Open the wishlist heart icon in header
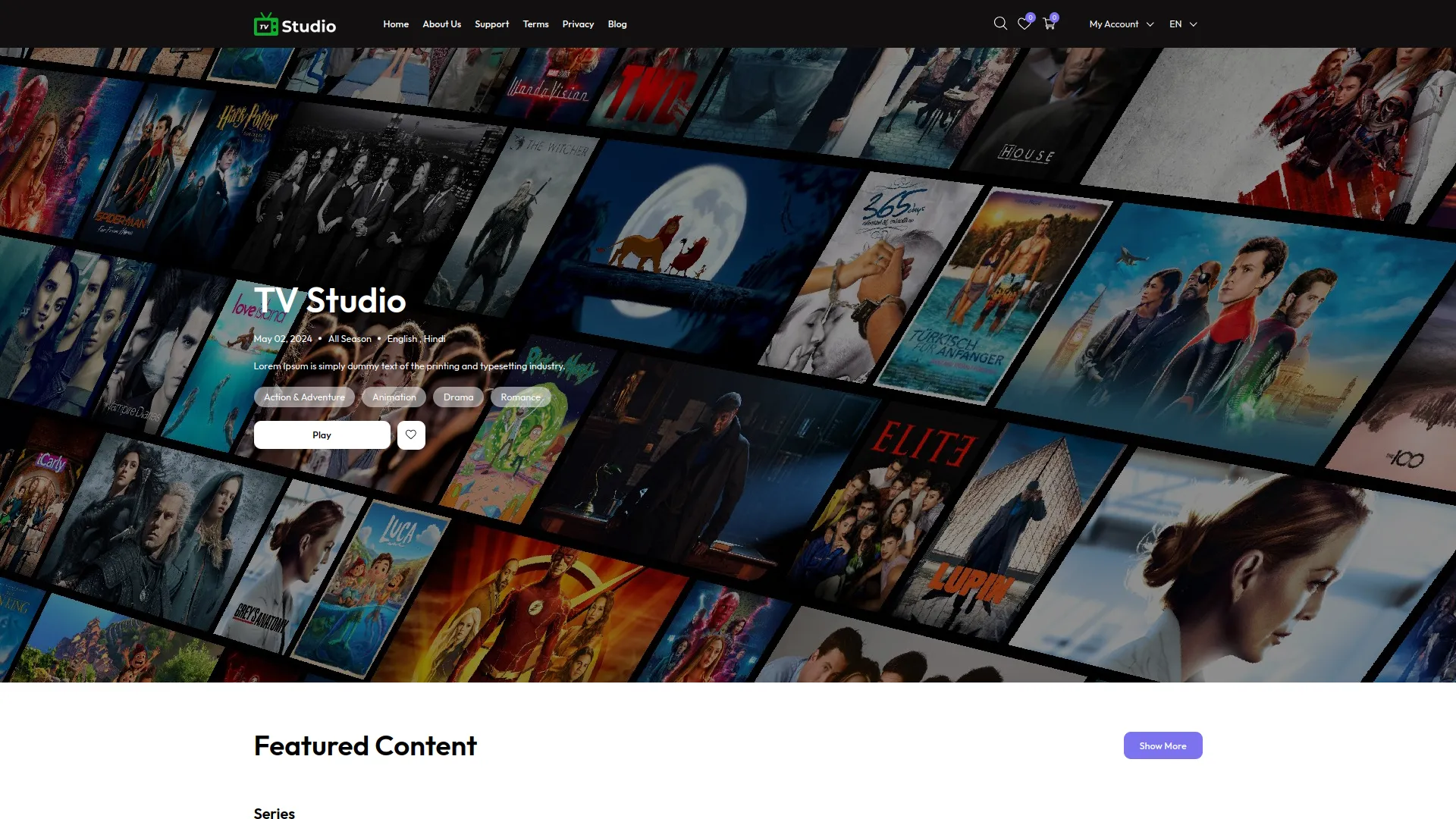This screenshot has height=819, width=1456. point(1025,24)
